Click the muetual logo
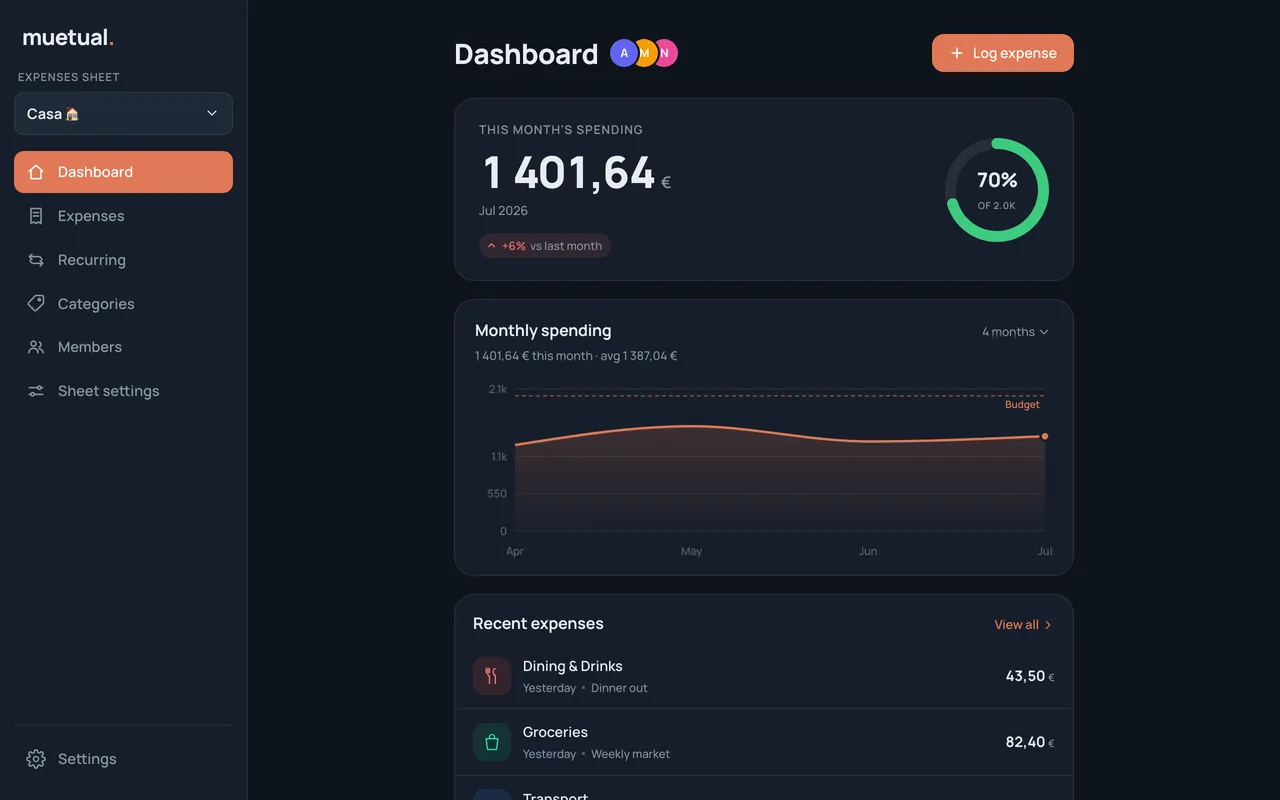 (68, 38)
